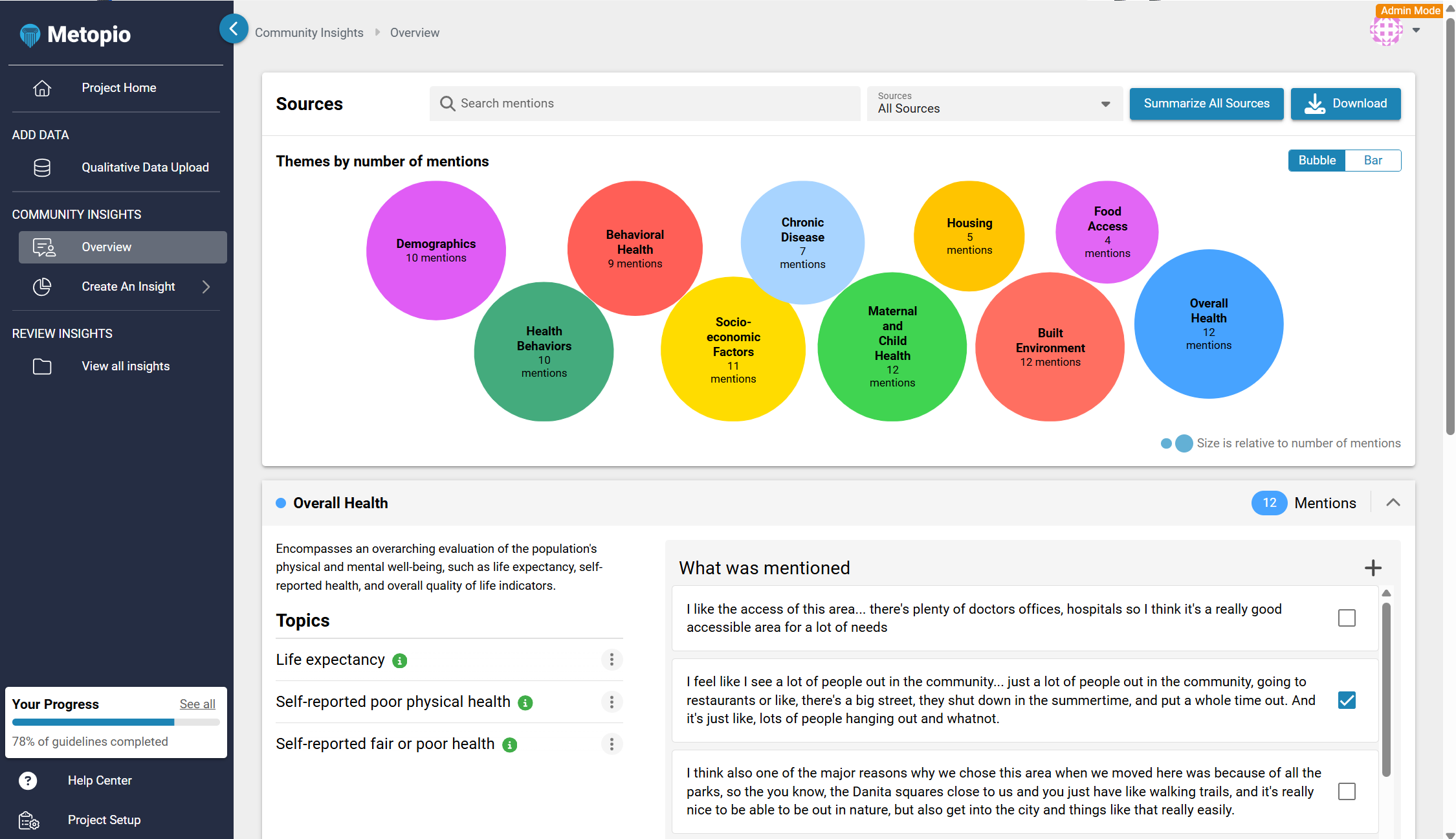The image size is (1456, 839).
Task: Select the Socio-economic Factors bubble
Action: tap(733, 350)
